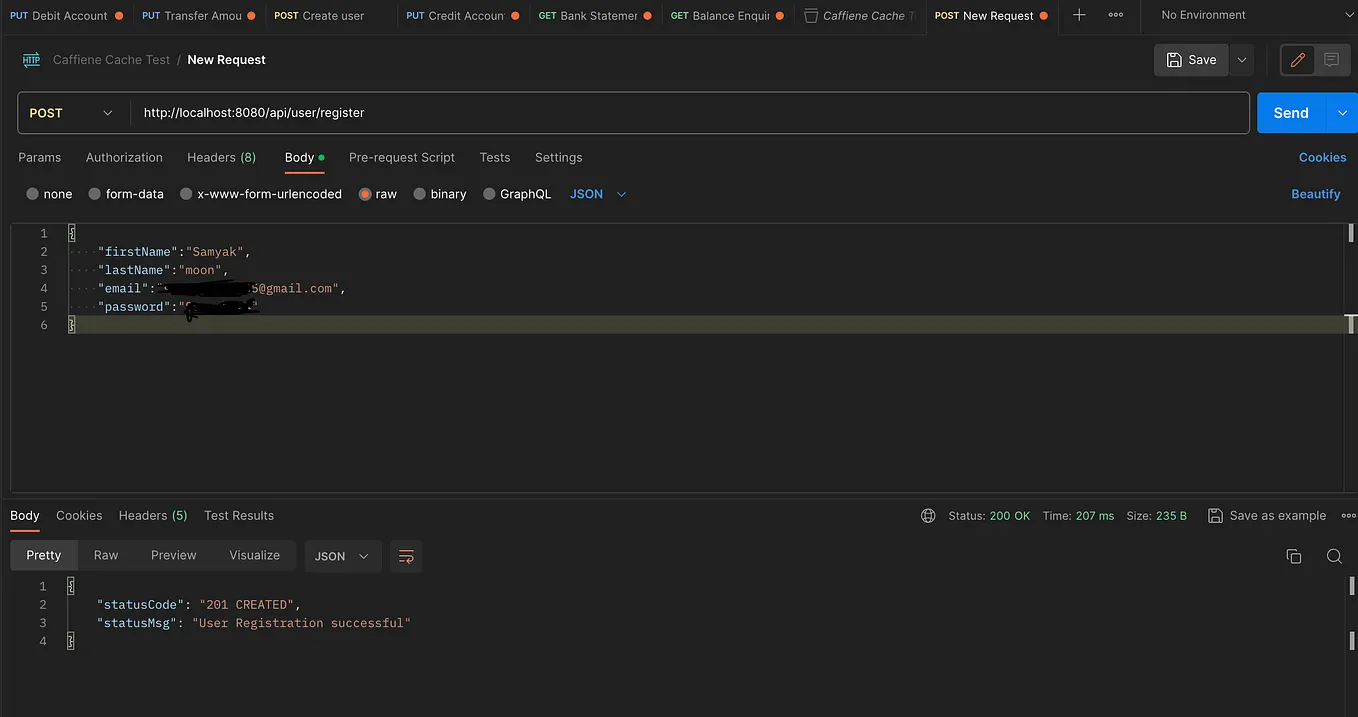Copy the response using the copy icon
1358x717 pixels.
[1294, 556]
